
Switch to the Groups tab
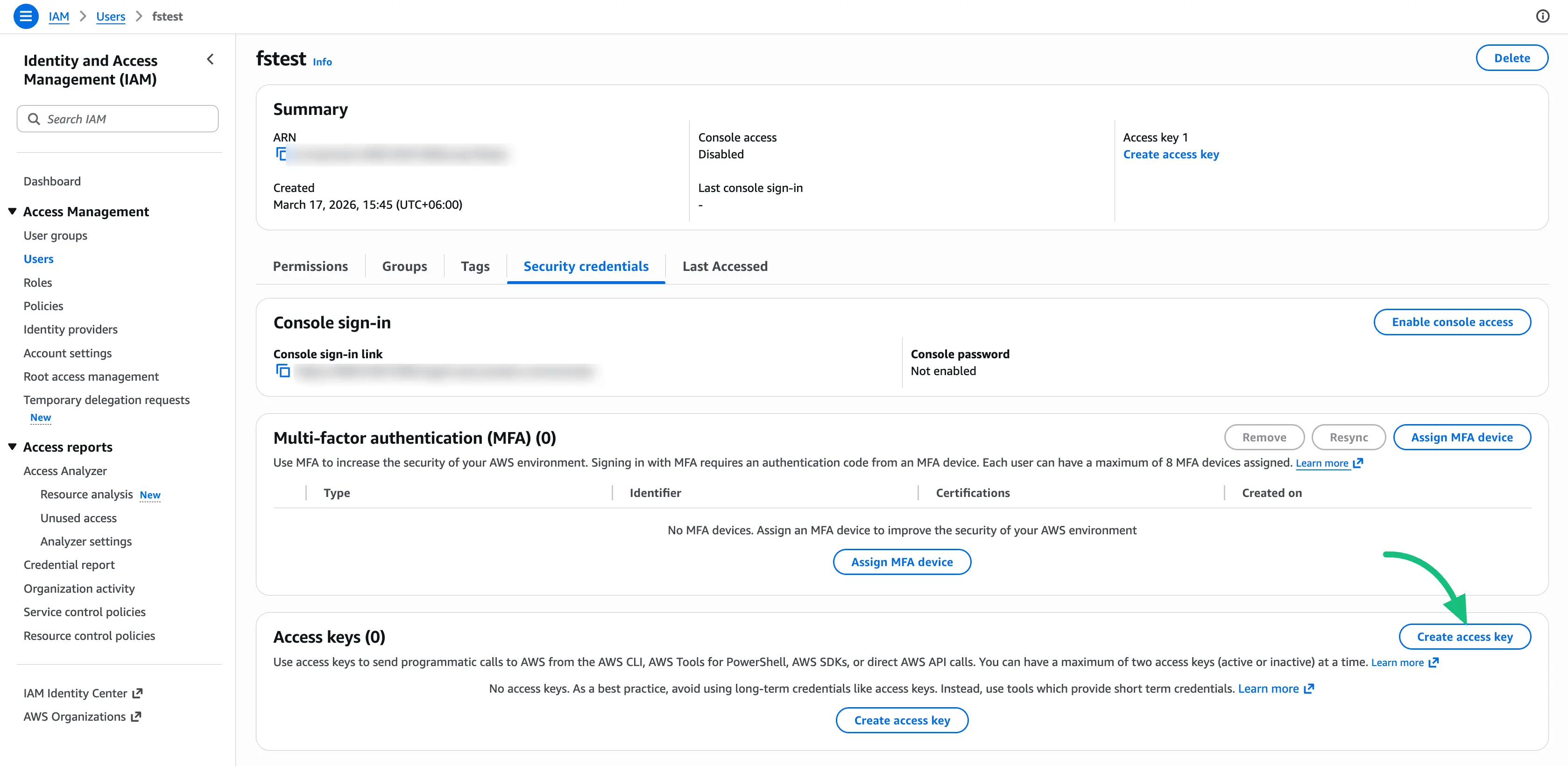click(x=404, y=266)
